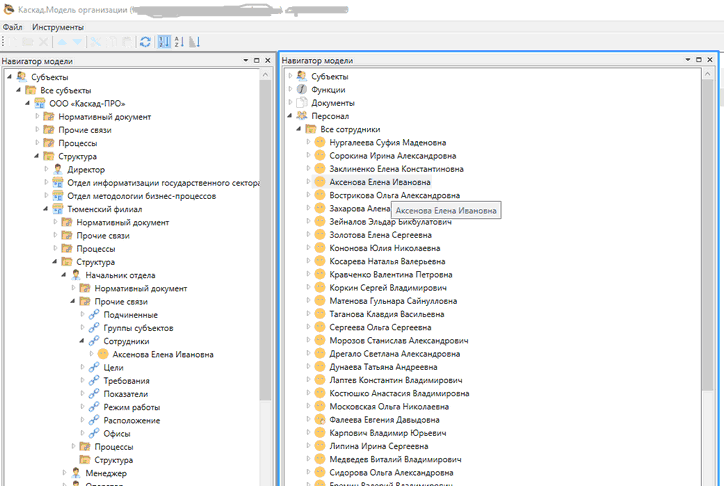Select Вострикова Ольга Александровна
This screenshot has height=486, width=724.
point(394,195)
